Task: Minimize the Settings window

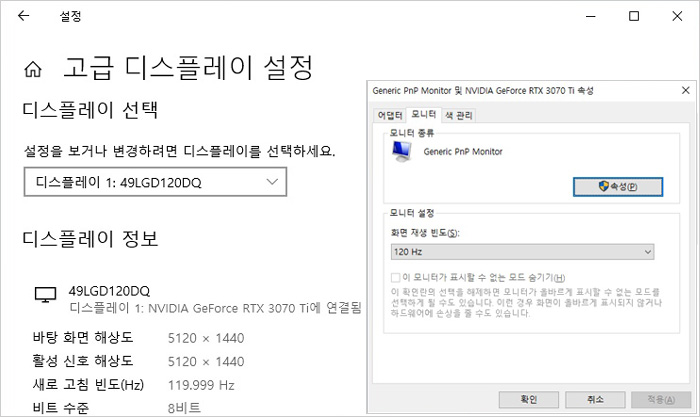Action: (x=587, y=17)
